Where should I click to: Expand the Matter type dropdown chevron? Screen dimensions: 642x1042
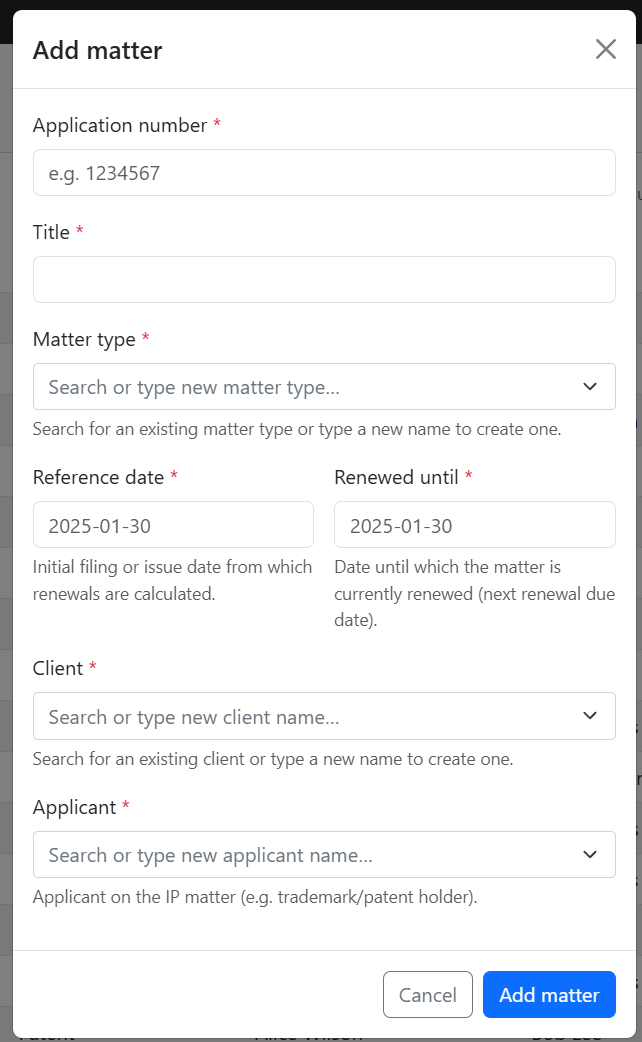pyautogui.click(x=590, y=387)
